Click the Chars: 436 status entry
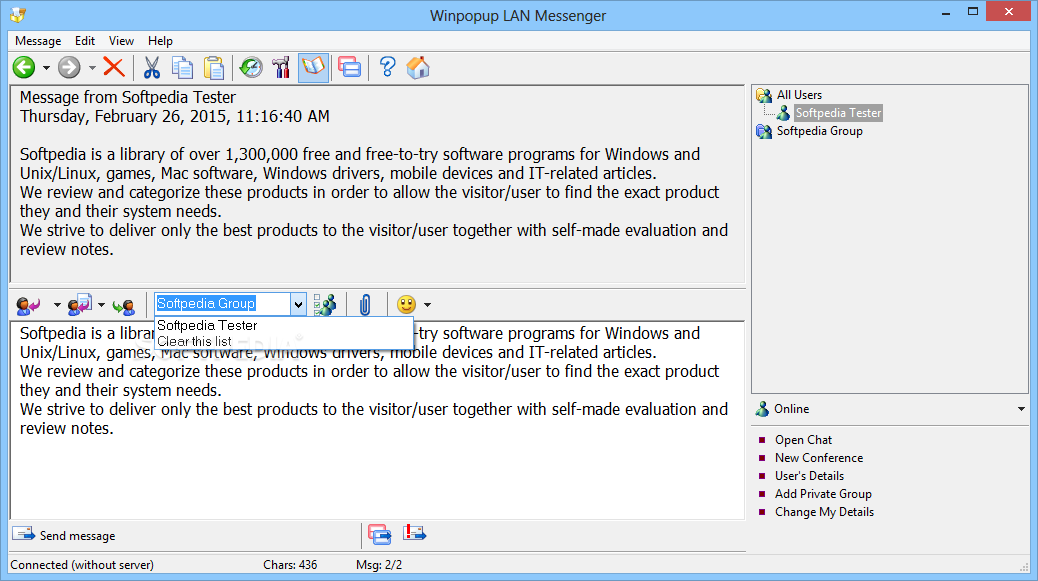The image size is (1038, 581). coord(290,565)
